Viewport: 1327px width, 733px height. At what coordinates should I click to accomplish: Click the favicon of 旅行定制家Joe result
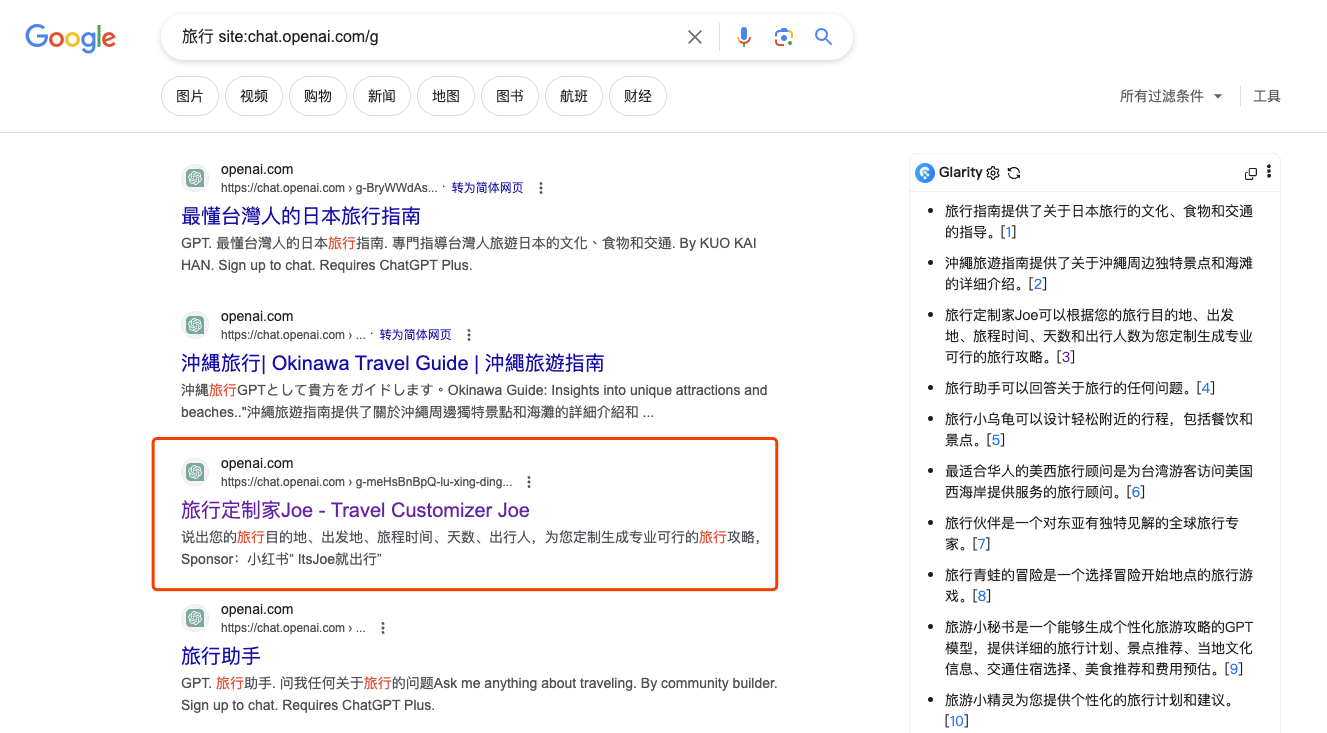195,472
